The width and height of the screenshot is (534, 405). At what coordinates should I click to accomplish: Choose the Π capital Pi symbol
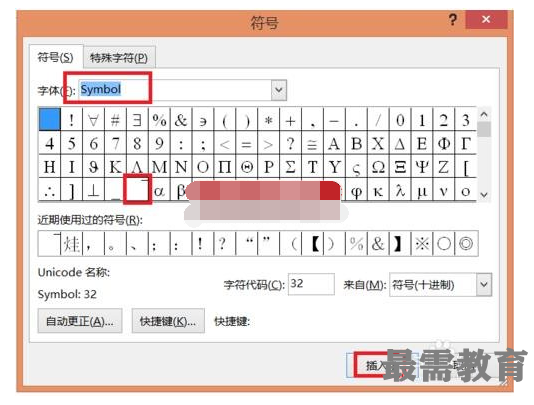[x=224, y=167]
